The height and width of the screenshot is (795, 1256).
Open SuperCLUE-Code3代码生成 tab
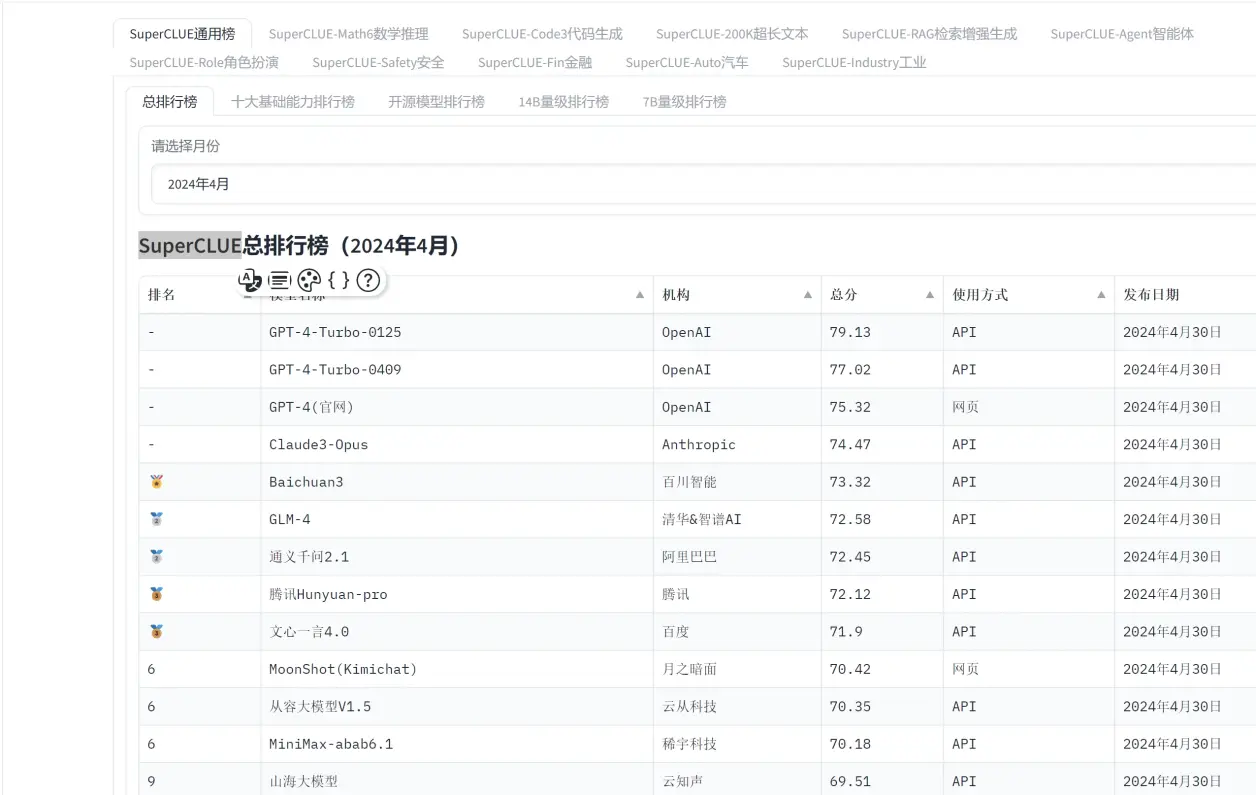tap(542, 34)
